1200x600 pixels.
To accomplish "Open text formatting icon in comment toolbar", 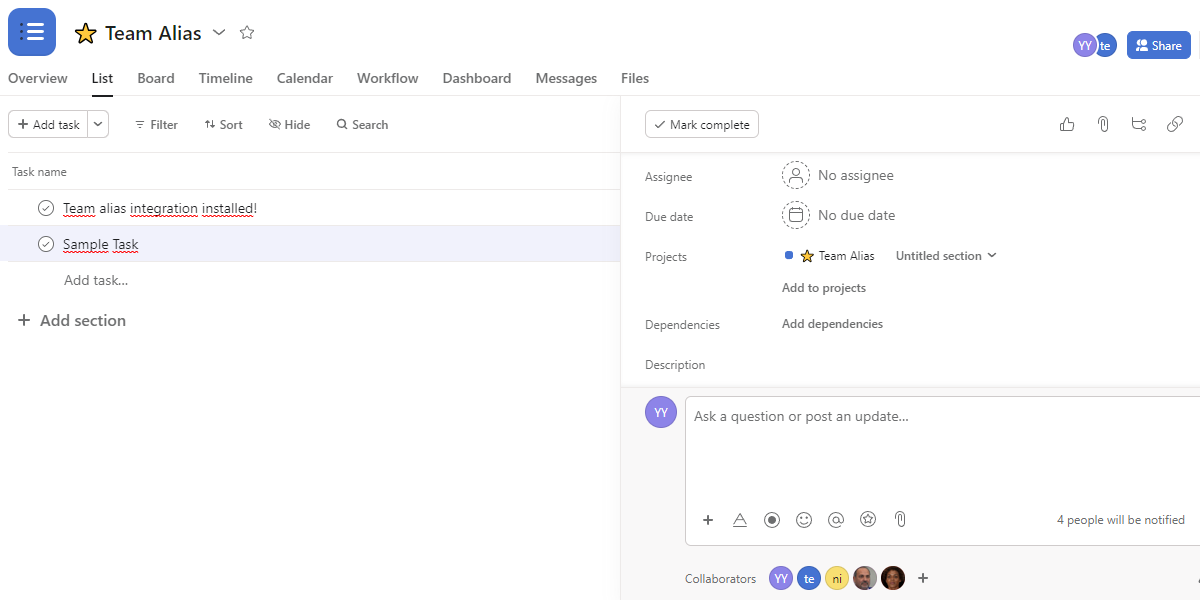I will 740,520.
